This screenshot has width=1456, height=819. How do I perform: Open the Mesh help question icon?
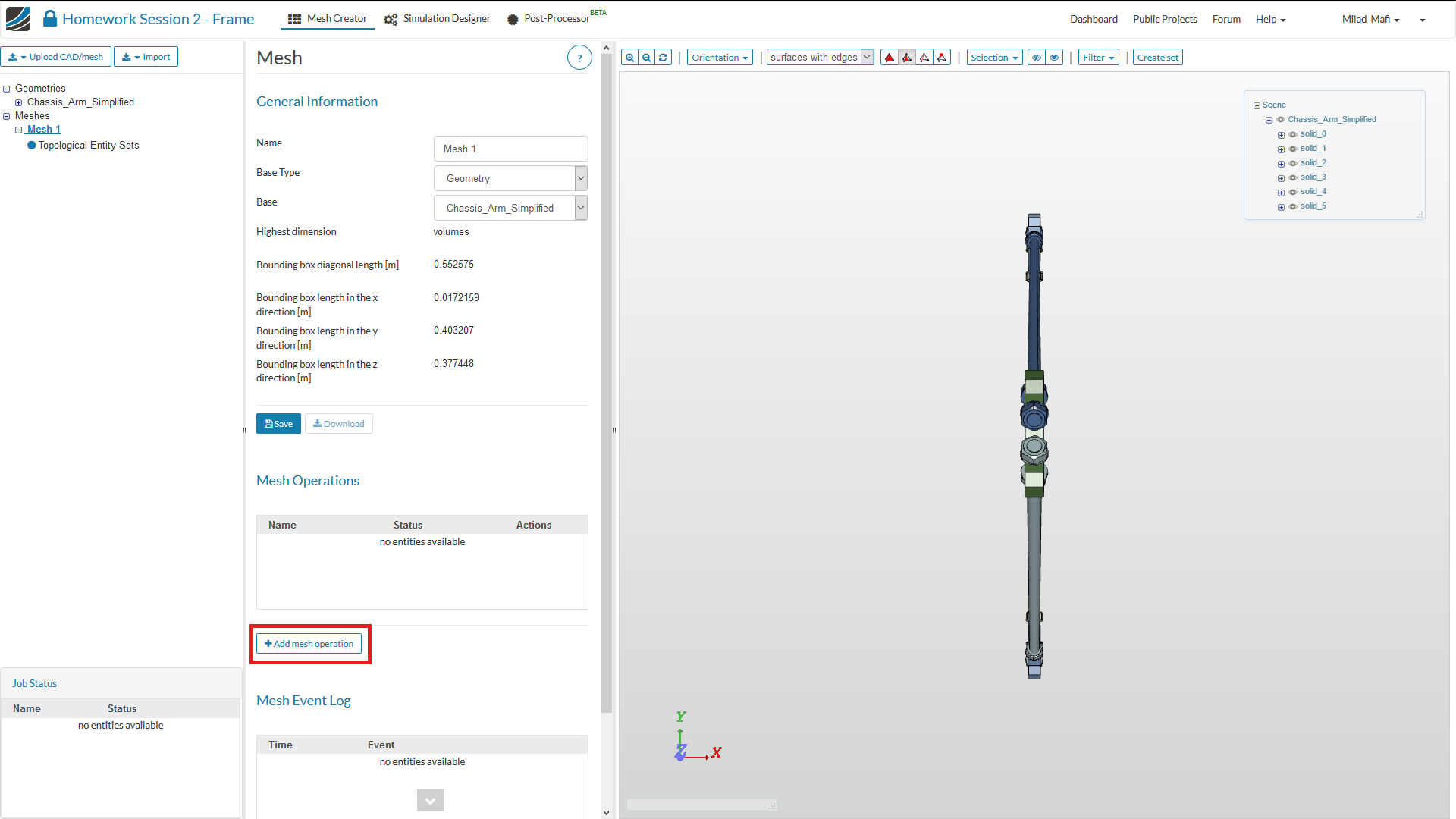(x=579, y=58)
